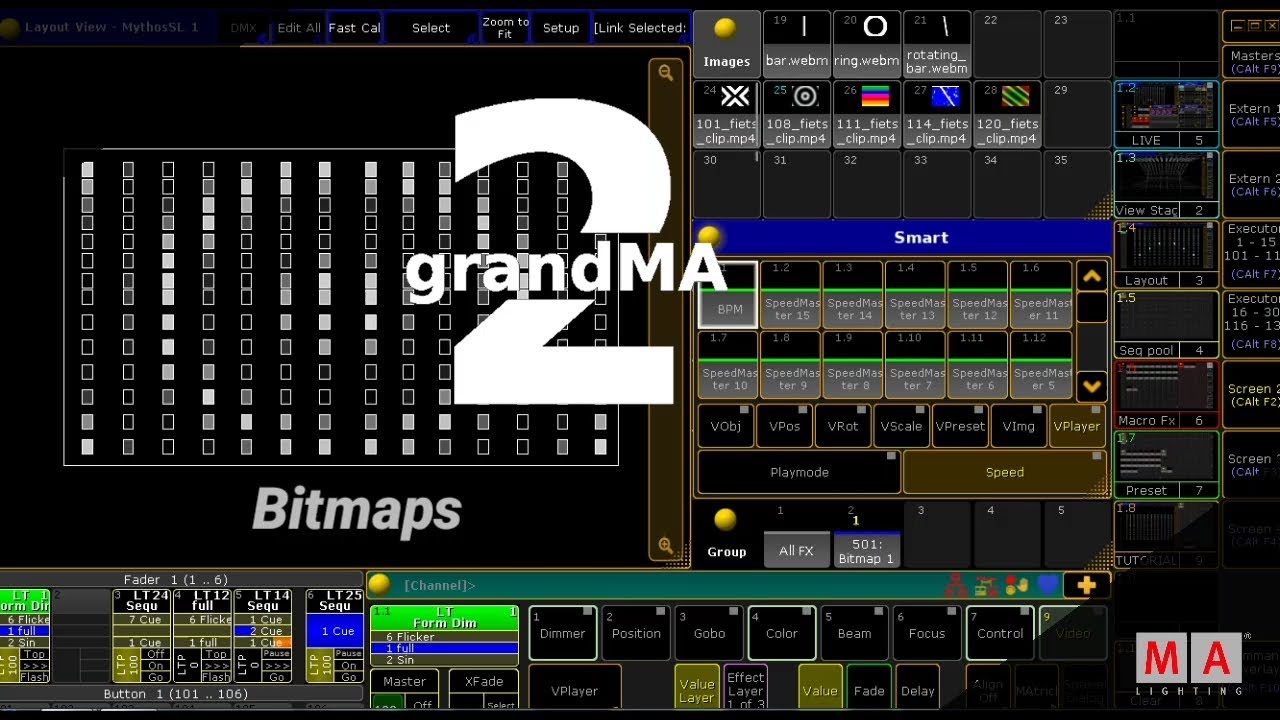The image size is (1280, 720).
Task: Select the Speed attribute
Action: pyautogui.click(x=1005, y=472)
